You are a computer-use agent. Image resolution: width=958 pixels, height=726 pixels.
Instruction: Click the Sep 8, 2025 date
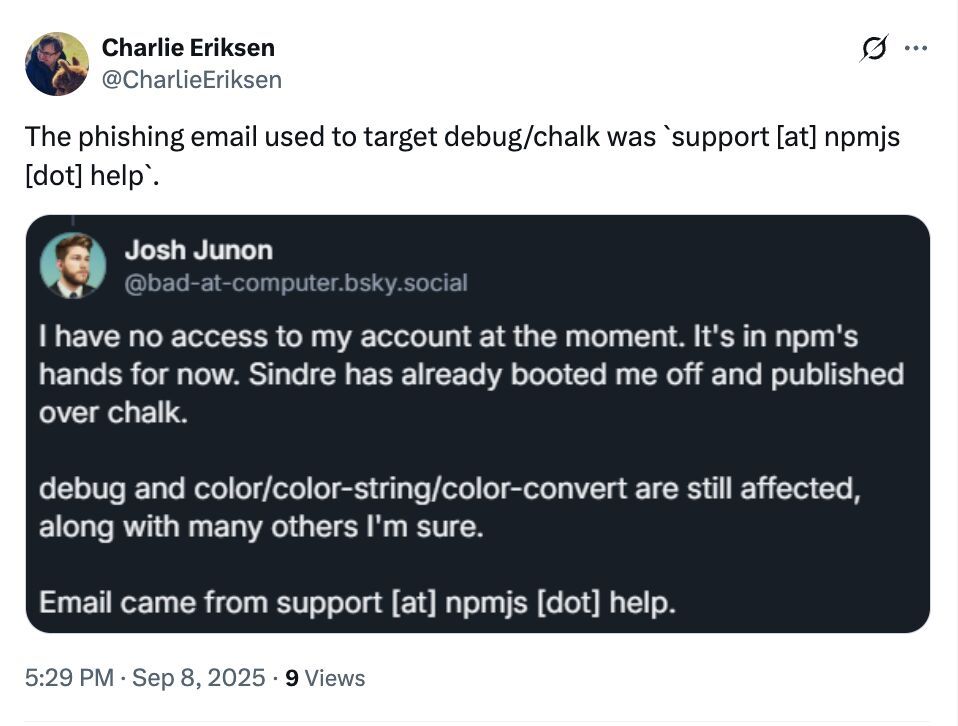(x=200, y=678)
